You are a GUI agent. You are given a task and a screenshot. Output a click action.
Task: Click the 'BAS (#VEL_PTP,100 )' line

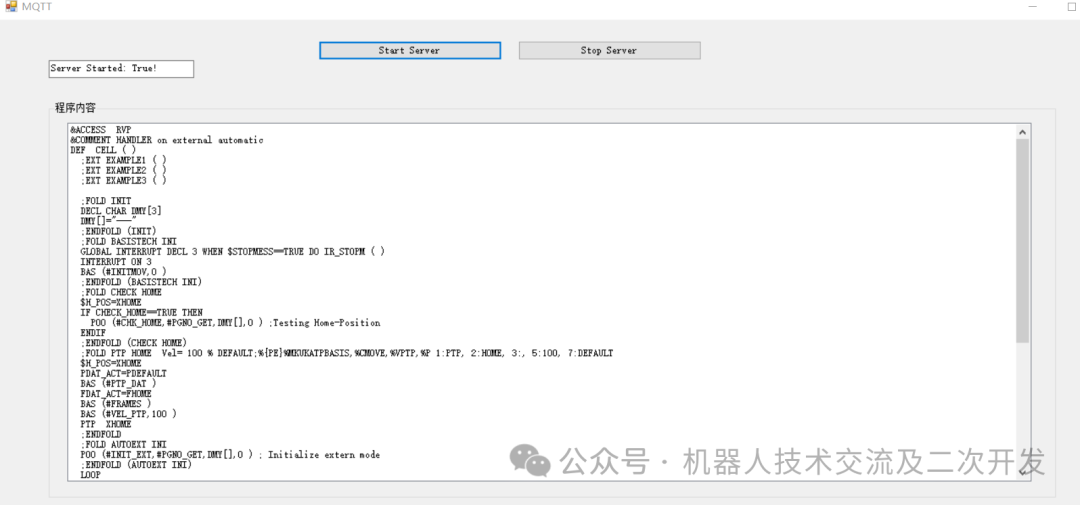click(129, 414)
